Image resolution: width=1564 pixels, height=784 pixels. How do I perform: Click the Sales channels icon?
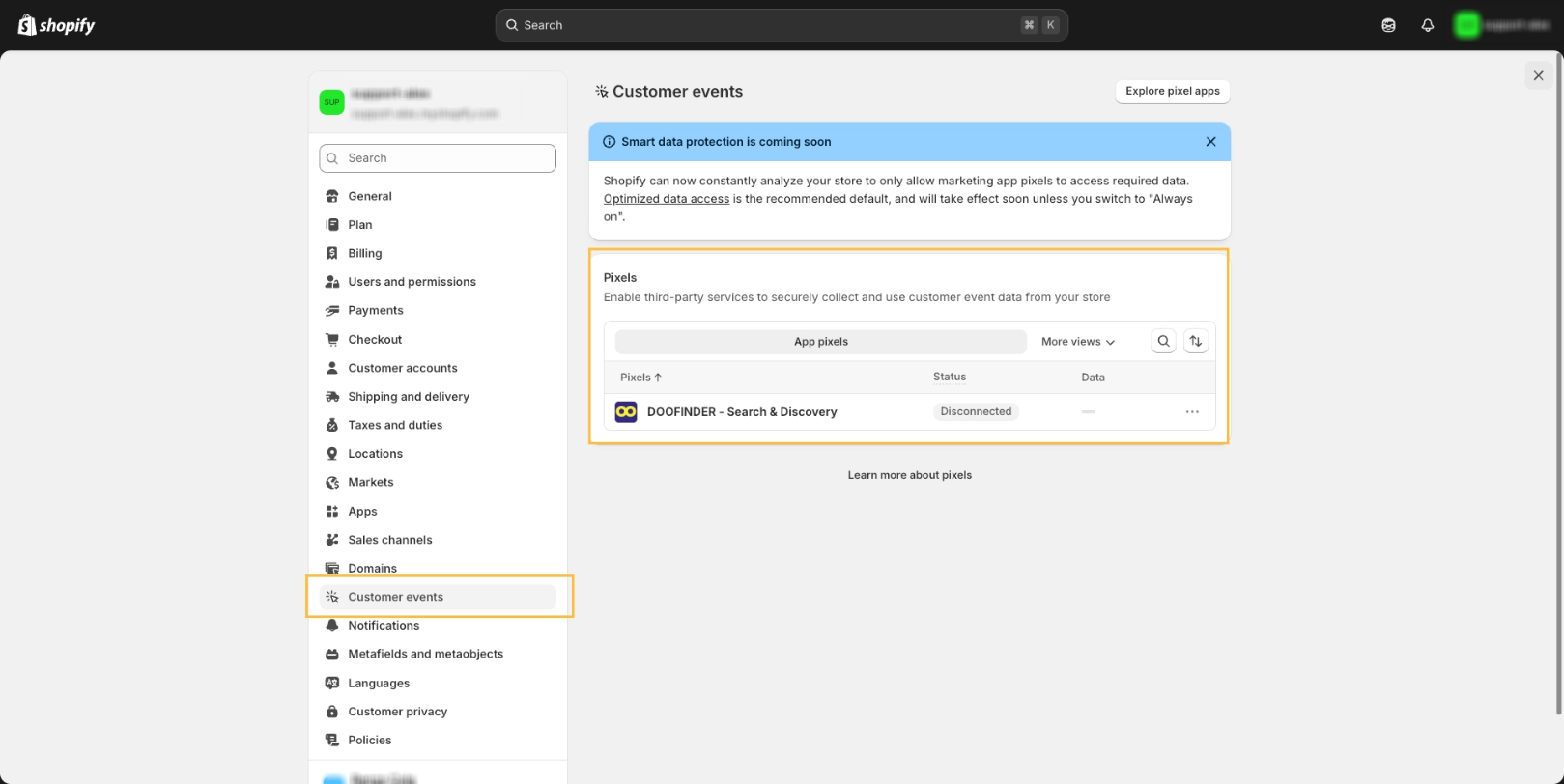[332, 540]
